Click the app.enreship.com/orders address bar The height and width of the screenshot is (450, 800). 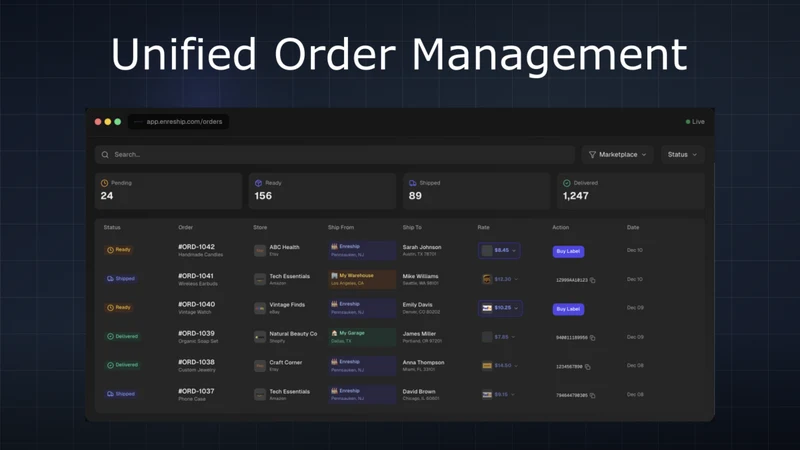(x=179, y=121)
